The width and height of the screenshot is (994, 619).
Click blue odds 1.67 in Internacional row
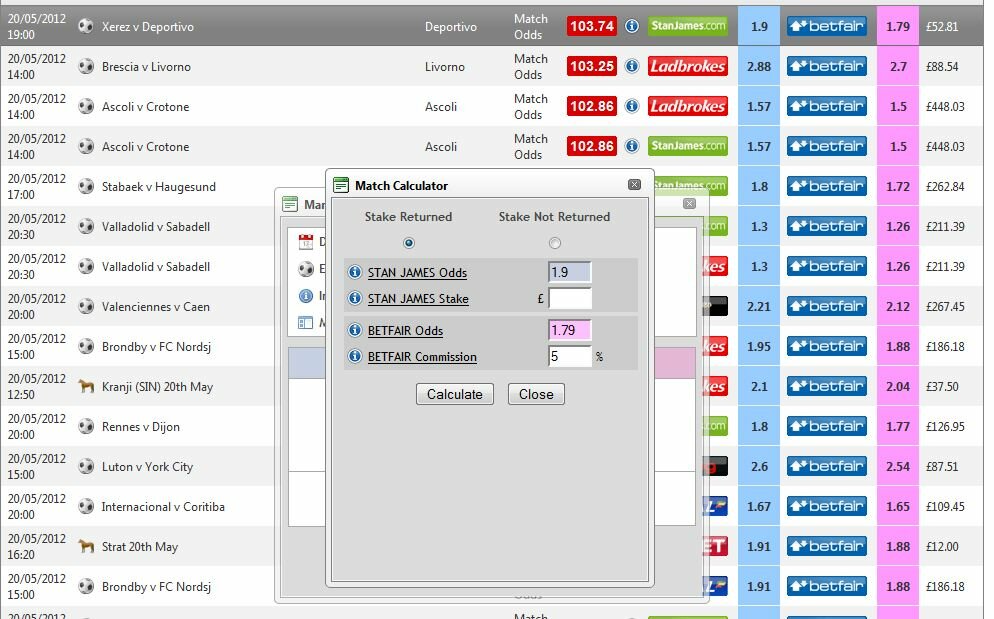[759, 506]
